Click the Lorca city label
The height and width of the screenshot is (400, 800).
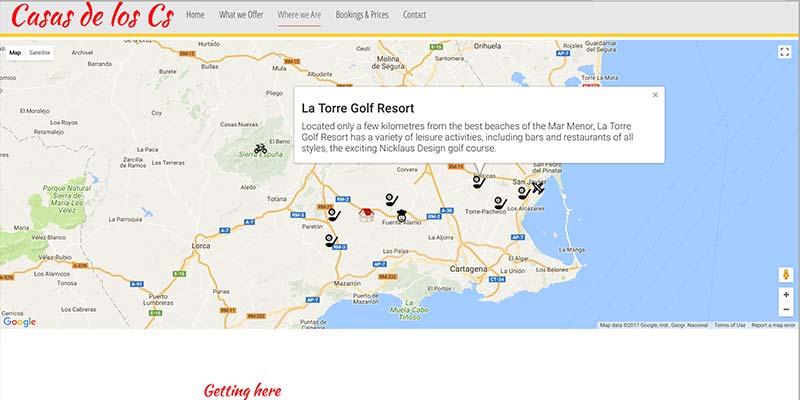coord(201,246)
